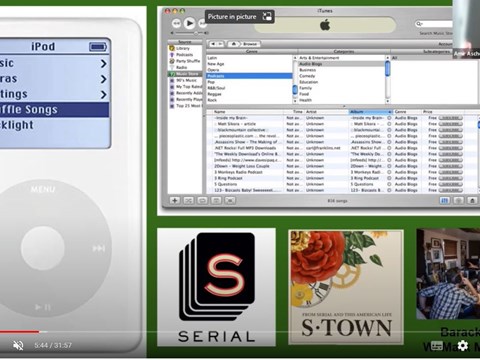Image resolution: width=480 pixels, height=360 pixels.
Task: Open the Recently Played playlist
Action: [x=185, y=99]
